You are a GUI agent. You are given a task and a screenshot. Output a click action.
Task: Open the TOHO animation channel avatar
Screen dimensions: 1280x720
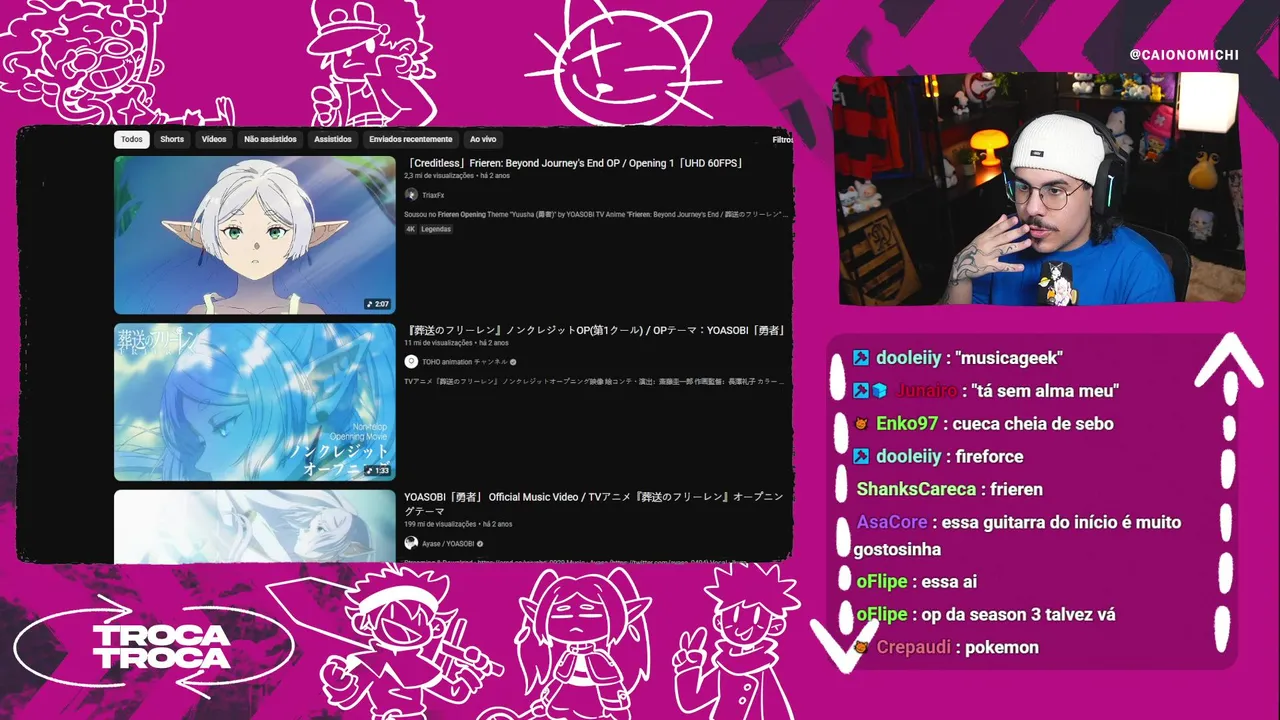411,361
